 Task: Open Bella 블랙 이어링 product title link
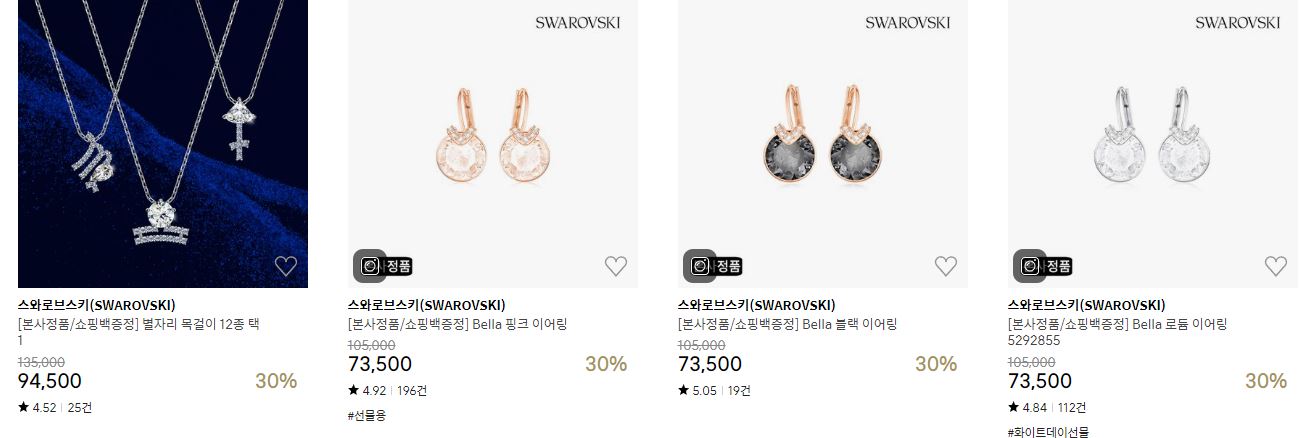click(x=787, y=324)
